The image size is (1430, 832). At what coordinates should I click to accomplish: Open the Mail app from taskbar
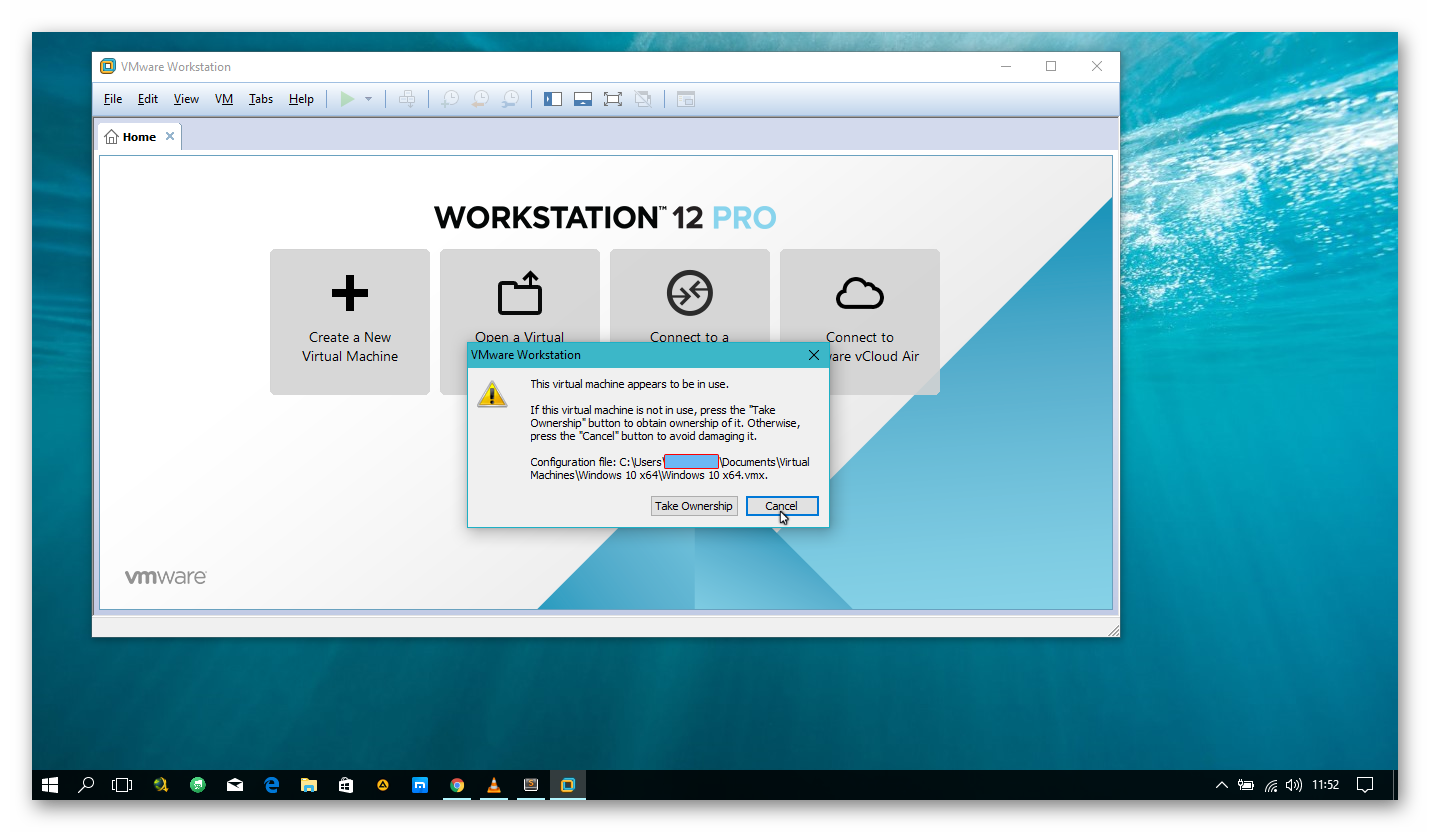235,785
